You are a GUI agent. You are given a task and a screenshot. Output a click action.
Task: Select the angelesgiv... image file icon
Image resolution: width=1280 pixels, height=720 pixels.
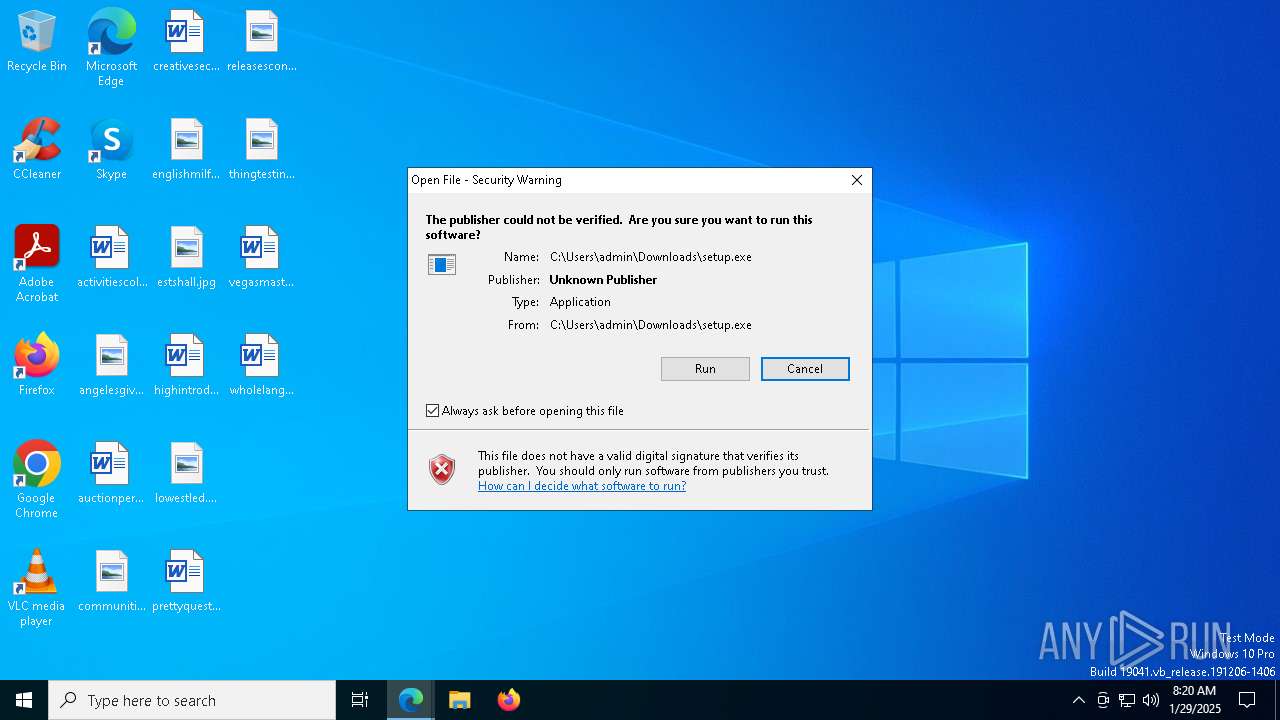click(x=111, y=365)
